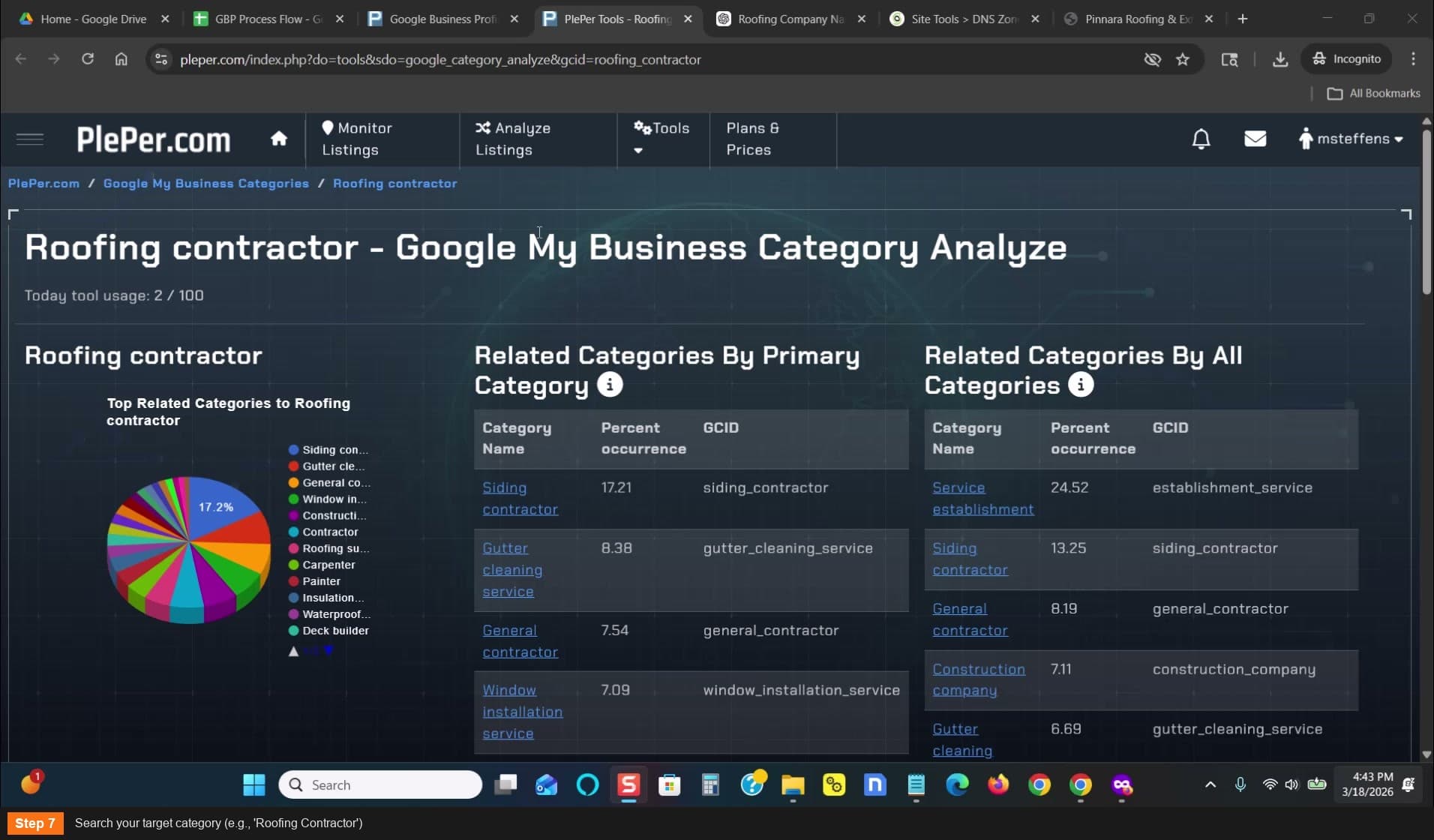Open the tab search icon next to bookmark star
1434x840 pixels.
(1229, 59)
